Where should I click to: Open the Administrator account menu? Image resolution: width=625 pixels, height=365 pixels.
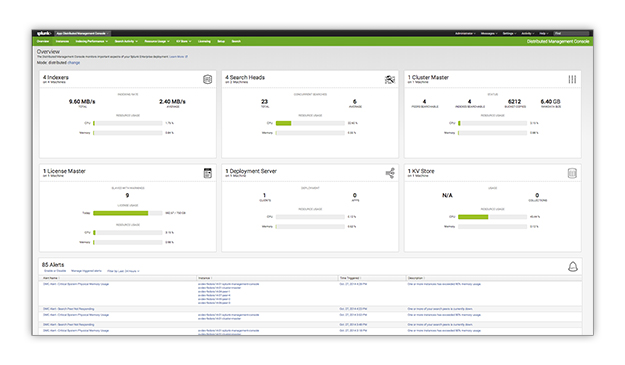coord(465,33)
